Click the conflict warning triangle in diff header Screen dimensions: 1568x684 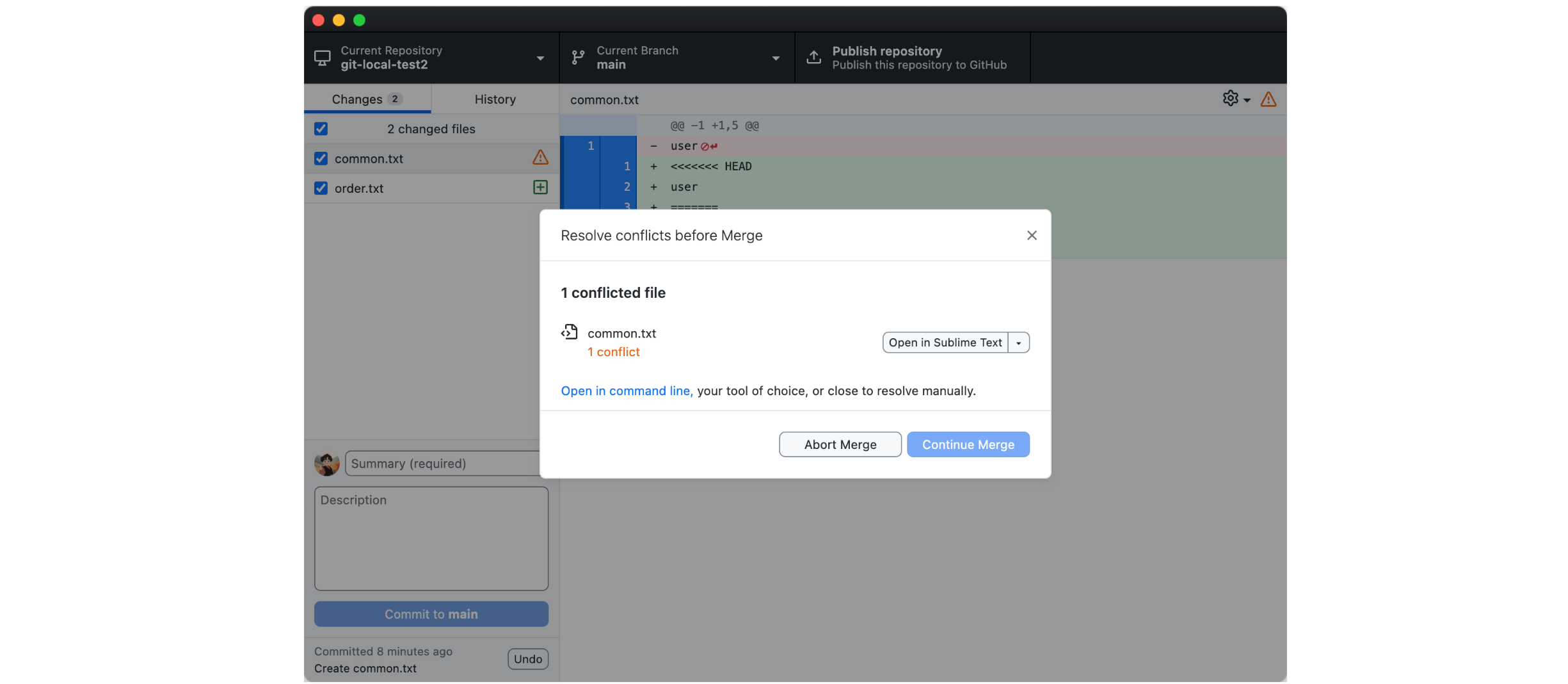point(1268,99)
